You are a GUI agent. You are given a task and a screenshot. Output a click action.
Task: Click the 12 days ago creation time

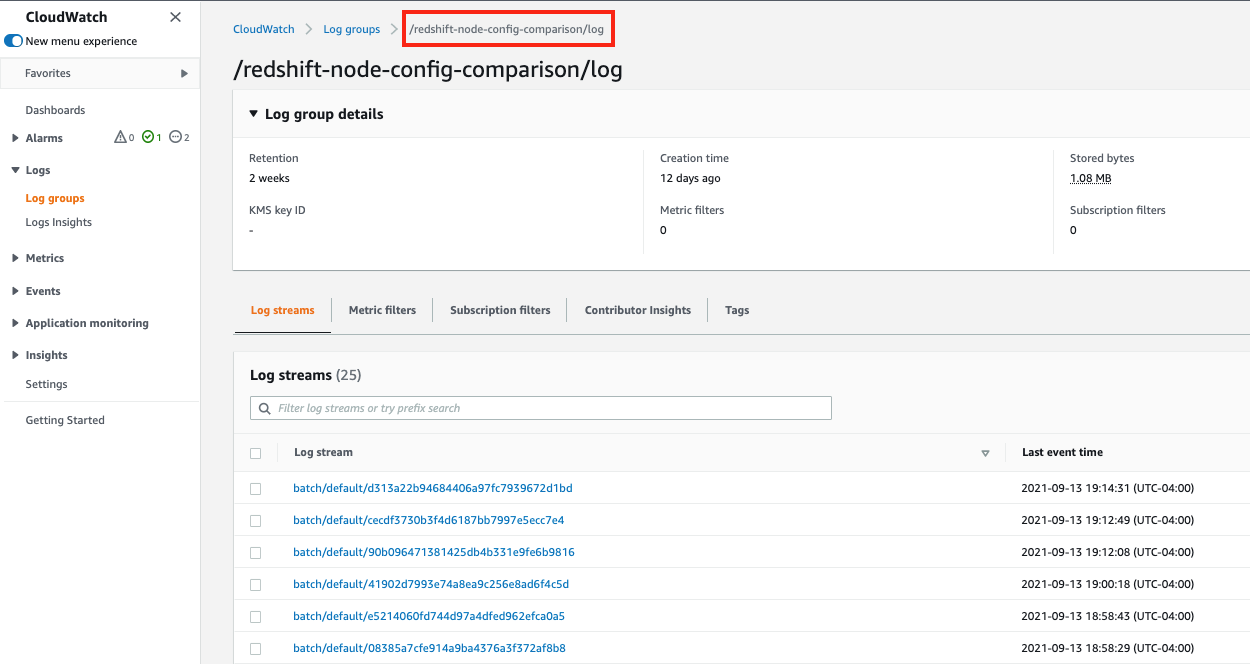(x=690, y=178)
